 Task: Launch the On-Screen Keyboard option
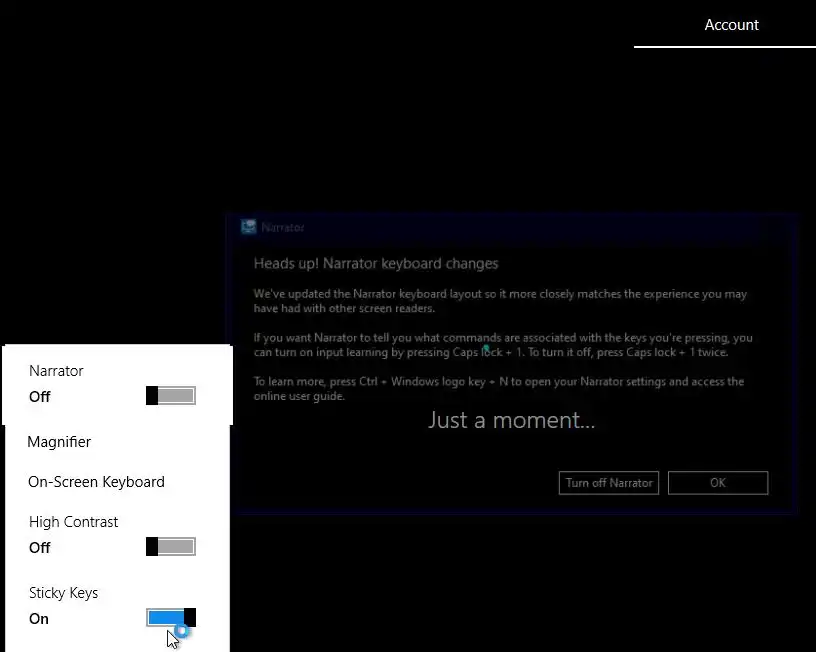pyautogui.click(x=96, y=482)
